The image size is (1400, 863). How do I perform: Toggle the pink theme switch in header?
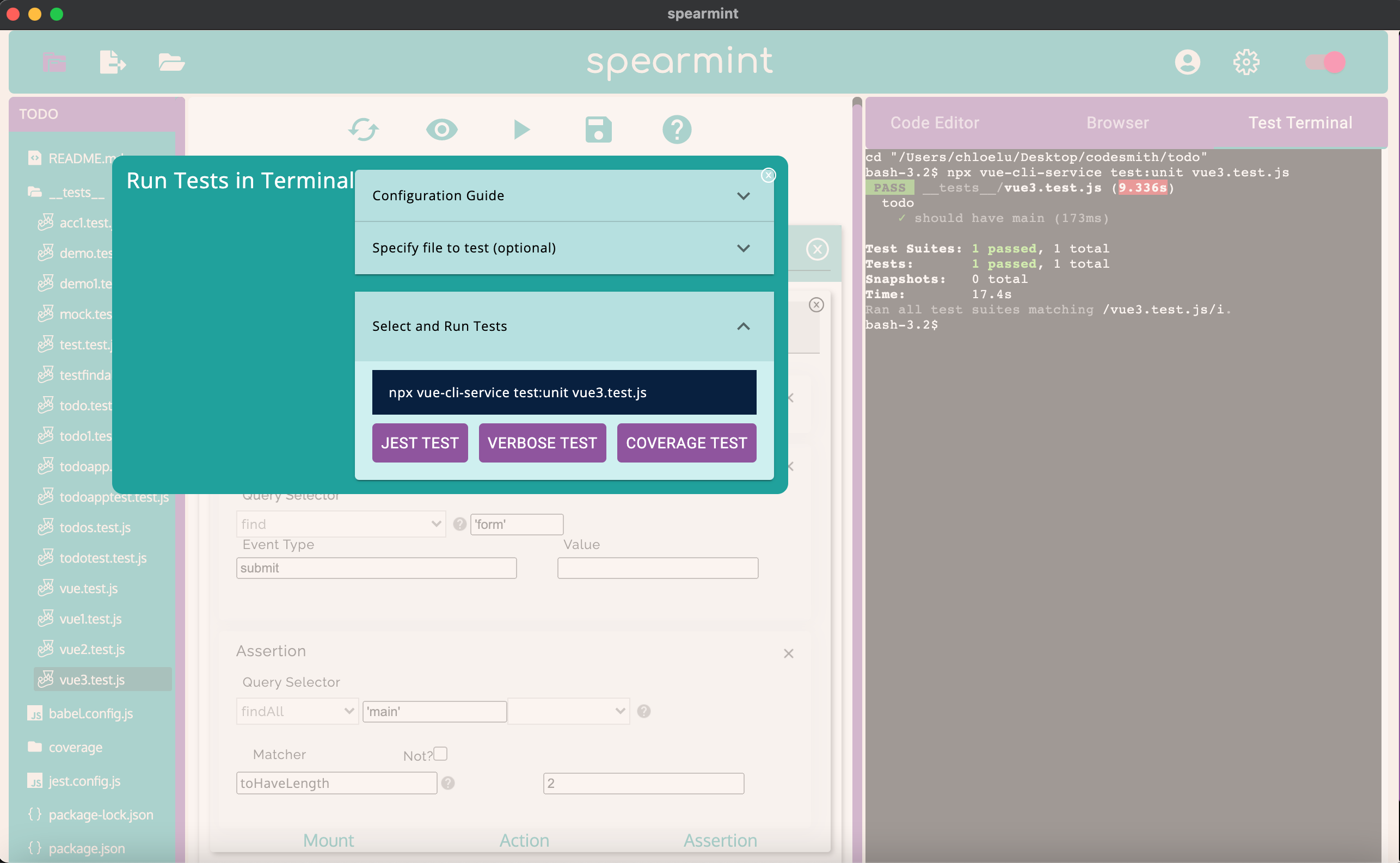[x=1326, y=61]
